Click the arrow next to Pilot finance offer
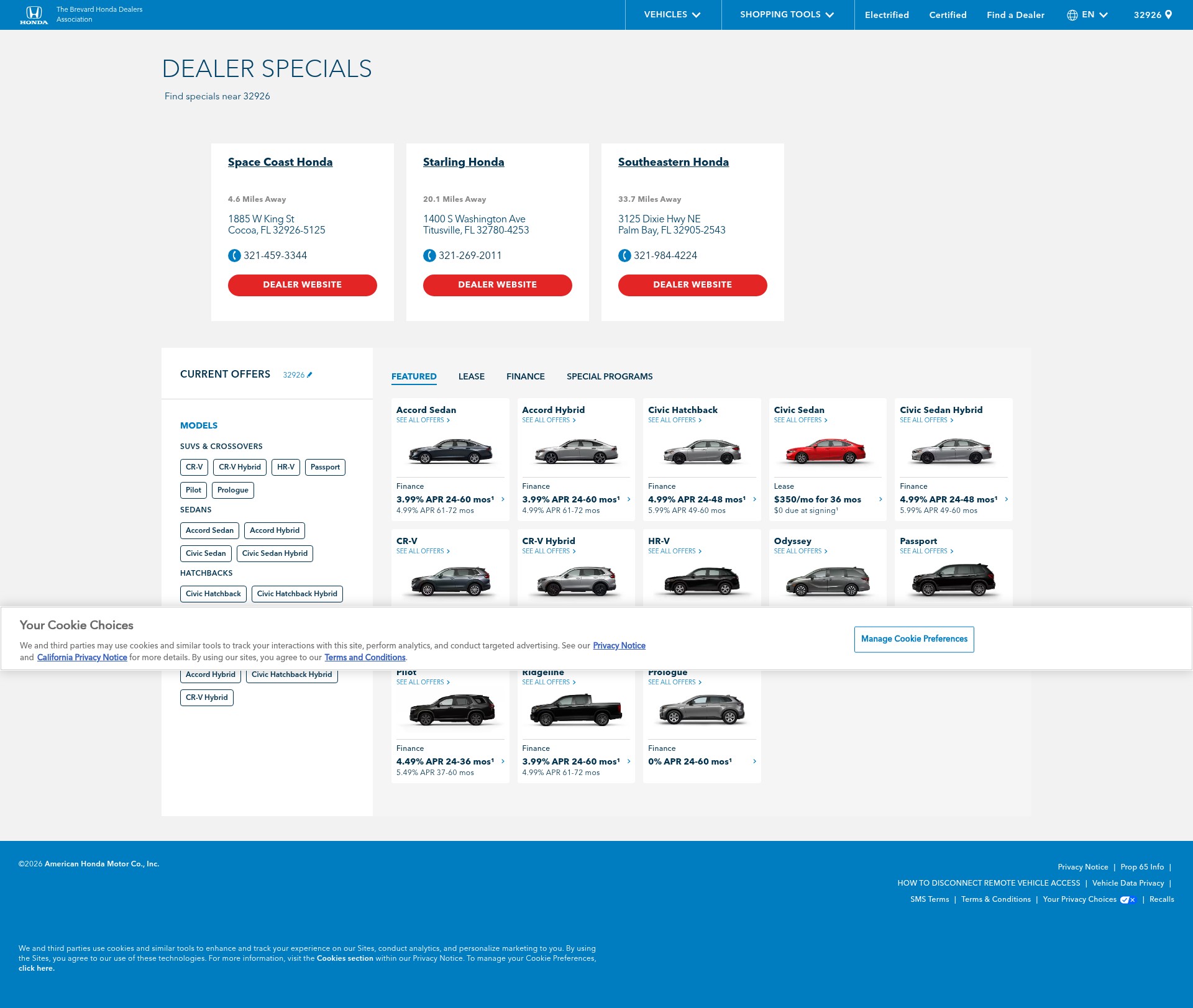 (x=503, y=761)
